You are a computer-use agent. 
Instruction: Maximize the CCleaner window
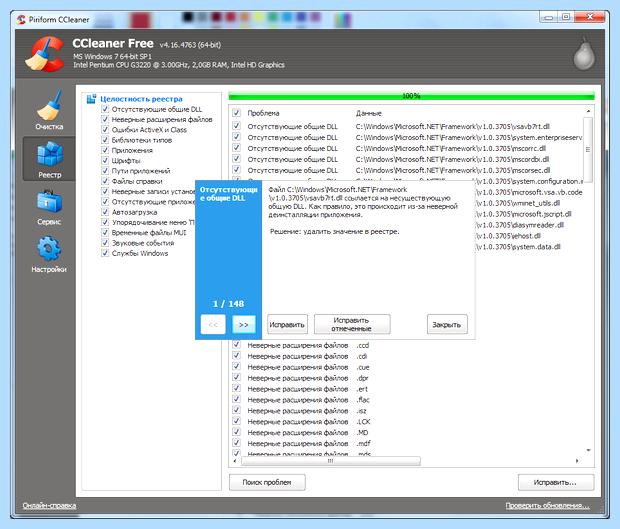566,17
